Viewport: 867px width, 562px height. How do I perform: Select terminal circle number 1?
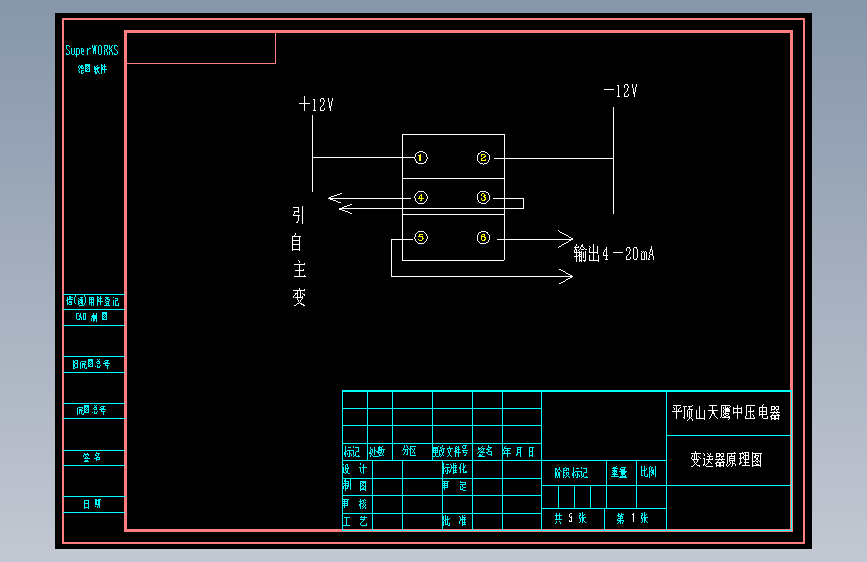click(x=421, y=158)
